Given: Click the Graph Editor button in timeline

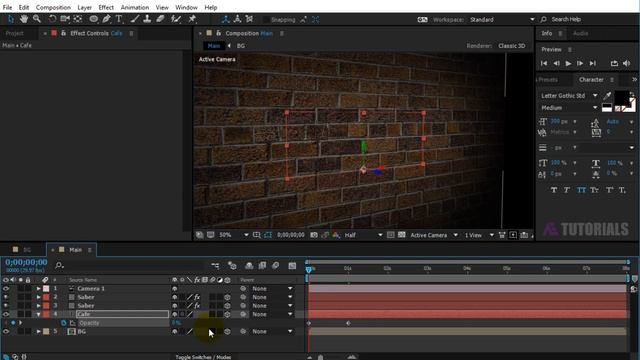Looking at the screenshot, I should pyautogui.click(x=292, y=266).
